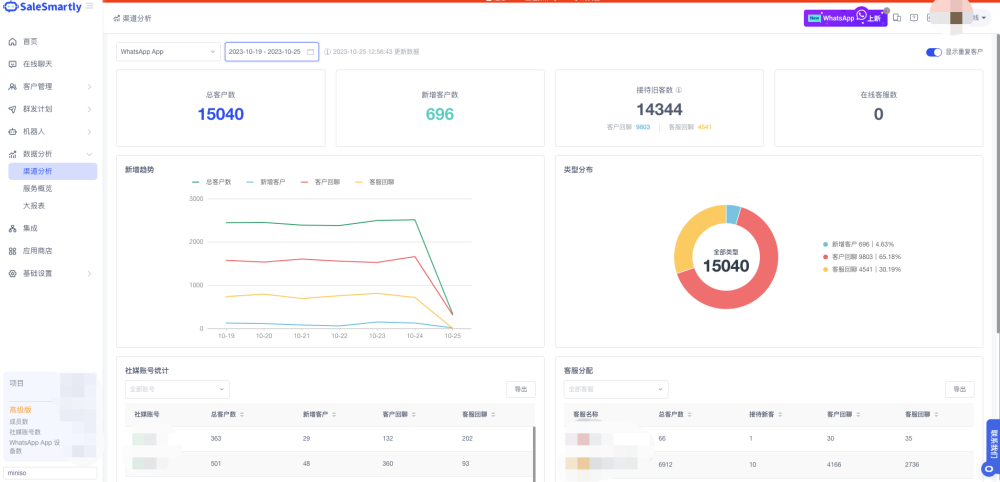This screenshot has width=1000, height=482.
Task: Click the info icon beside 接待旧客数
Action: pos(679,90)
